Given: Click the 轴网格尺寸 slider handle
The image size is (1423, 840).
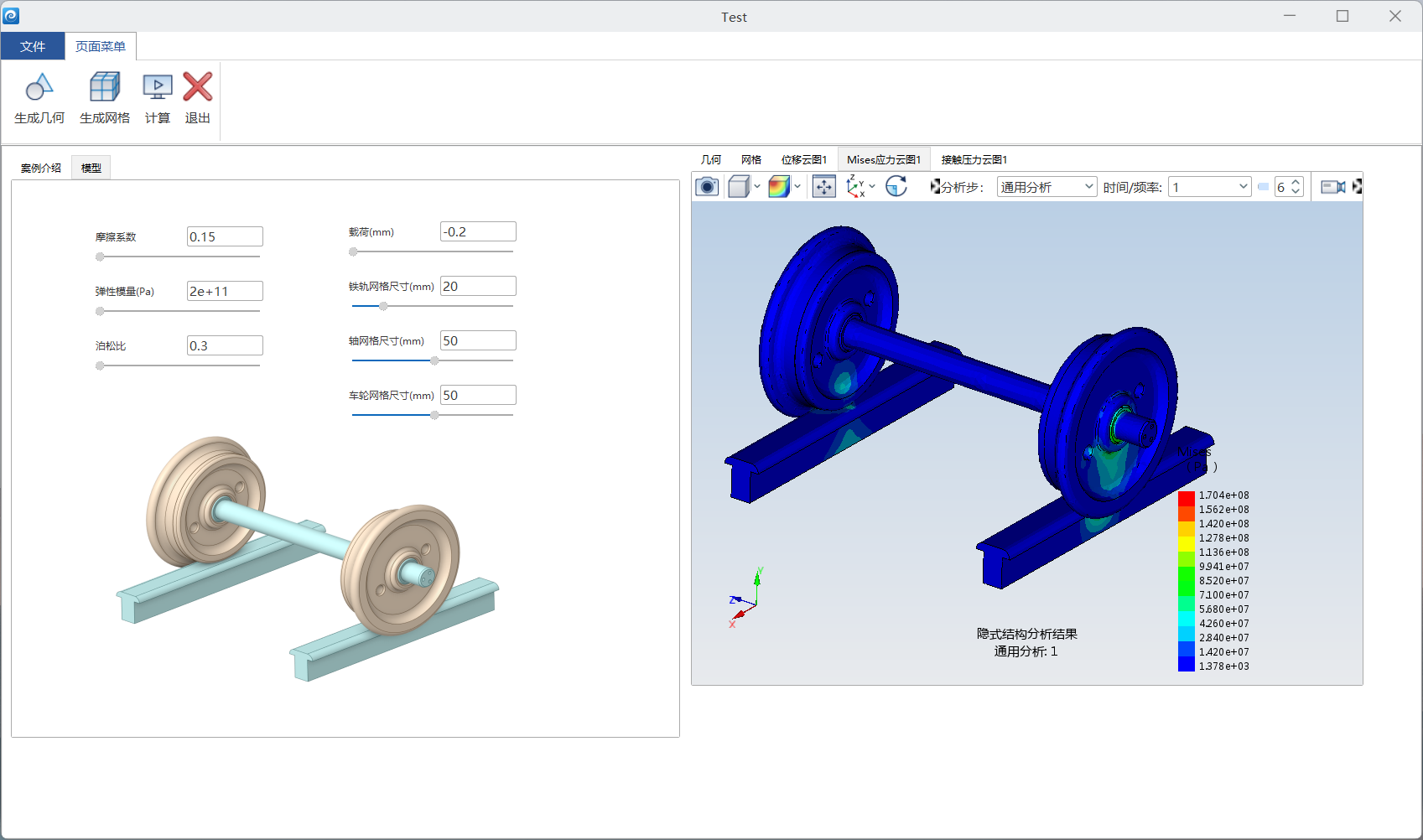Looking at the screenshot, I should click(x=434, y=360).
